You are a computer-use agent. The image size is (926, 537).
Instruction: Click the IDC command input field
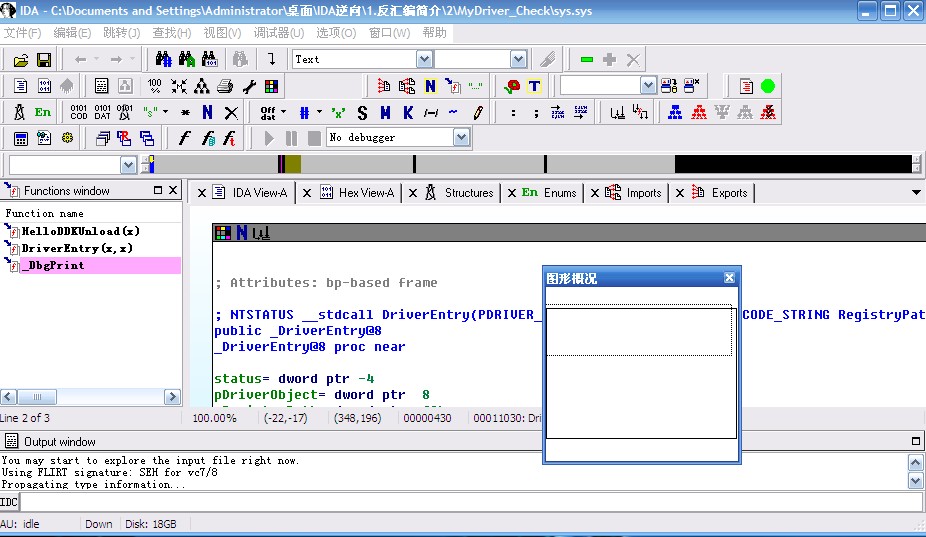pyautogui.click(x=470, y=502)
